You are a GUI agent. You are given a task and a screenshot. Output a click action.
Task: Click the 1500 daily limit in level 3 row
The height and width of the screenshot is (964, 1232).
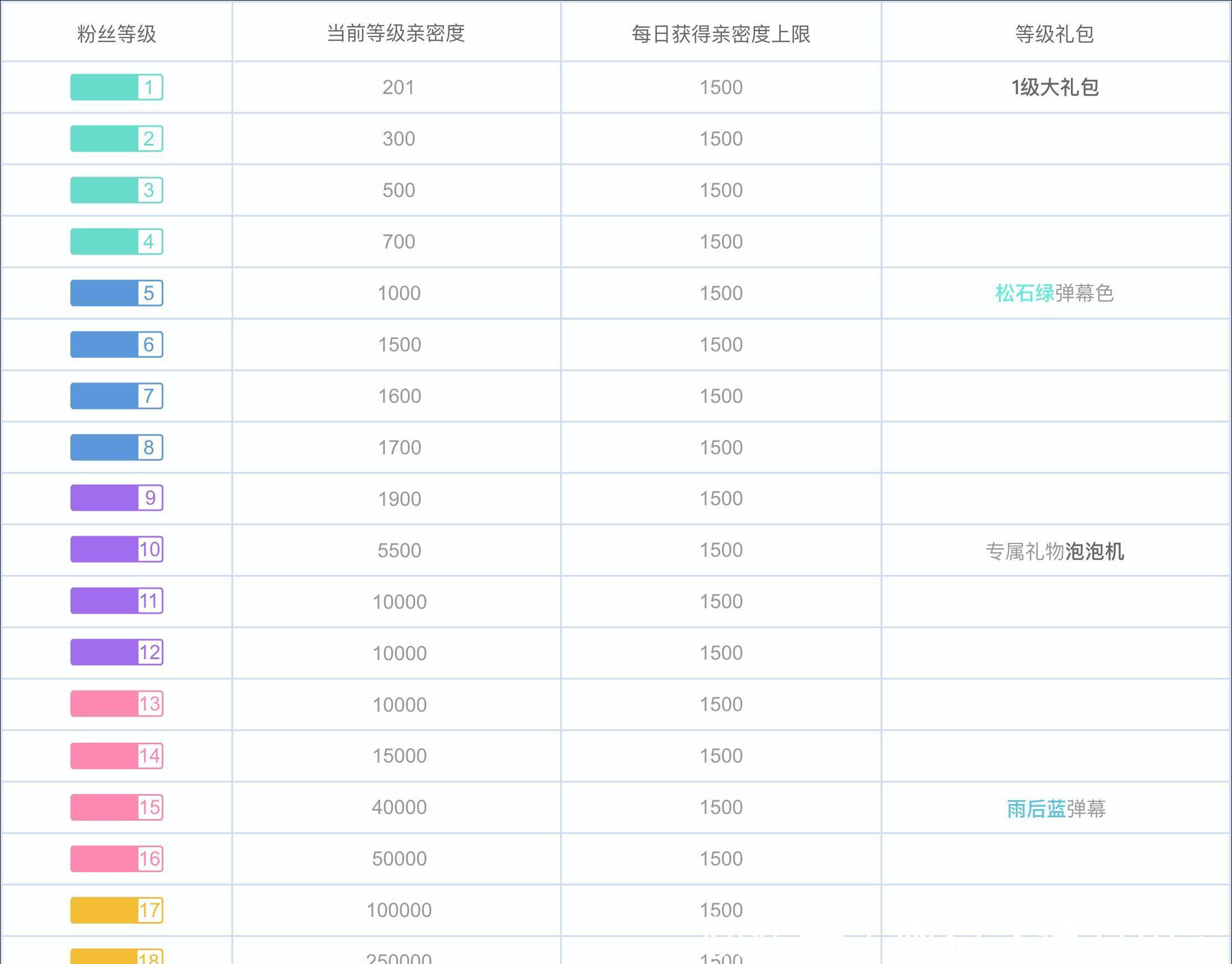[721, 190]
